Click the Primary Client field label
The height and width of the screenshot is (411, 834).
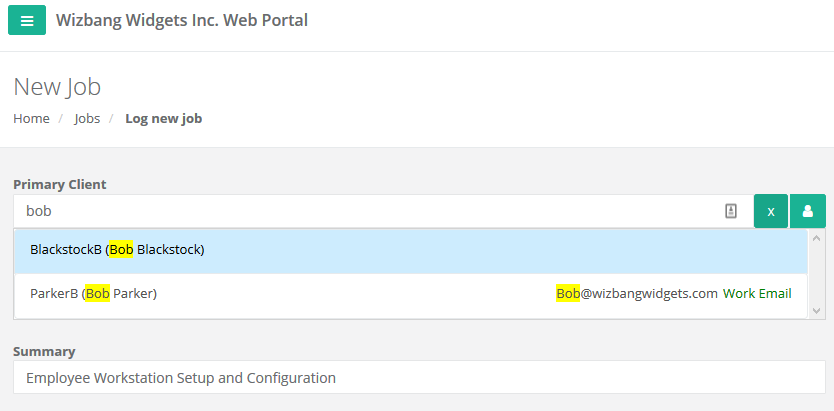click(x=60, y=184)
